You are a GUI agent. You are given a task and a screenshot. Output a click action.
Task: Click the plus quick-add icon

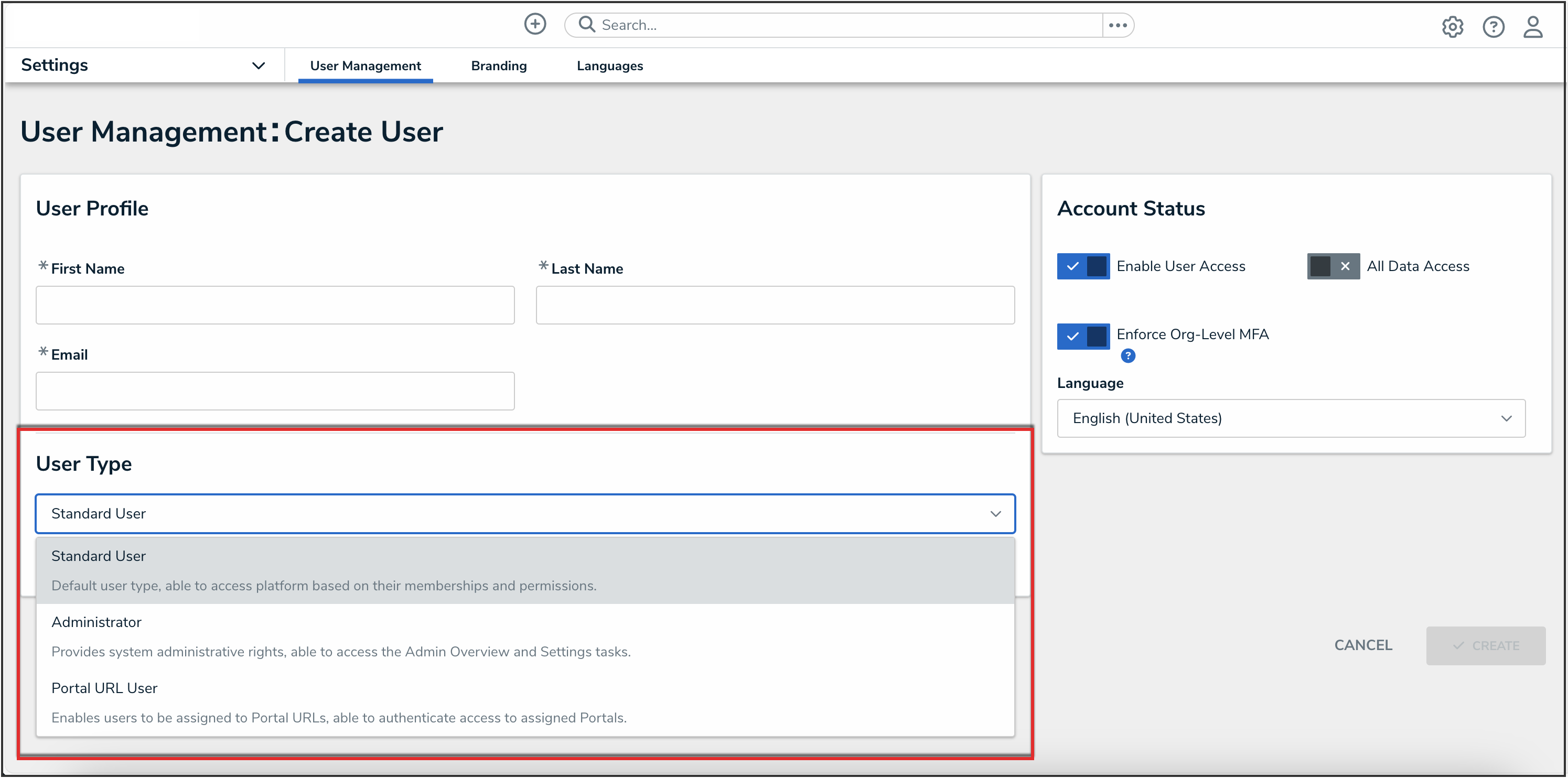535,25
